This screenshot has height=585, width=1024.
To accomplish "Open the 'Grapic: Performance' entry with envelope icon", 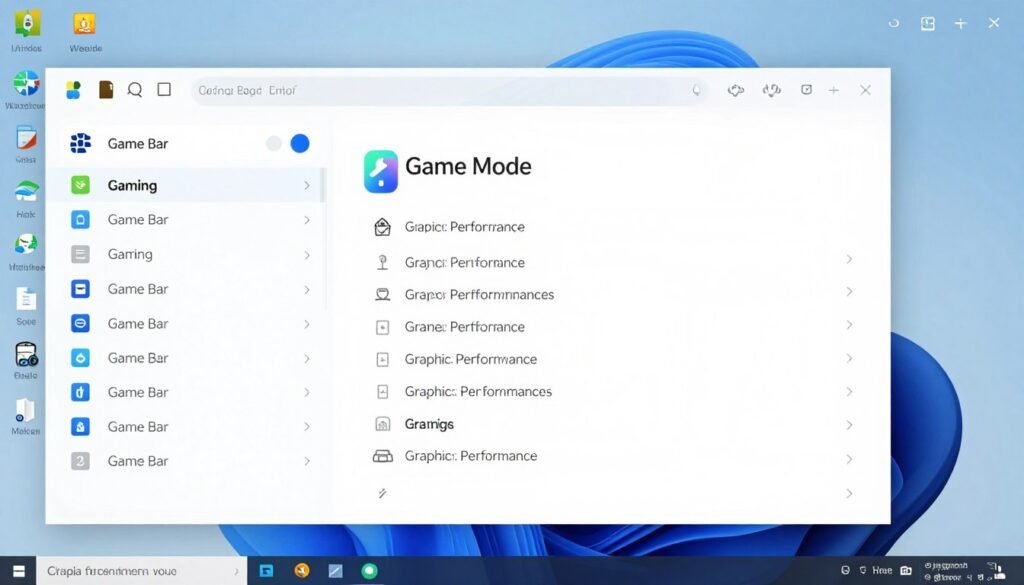I will [464, 227].
